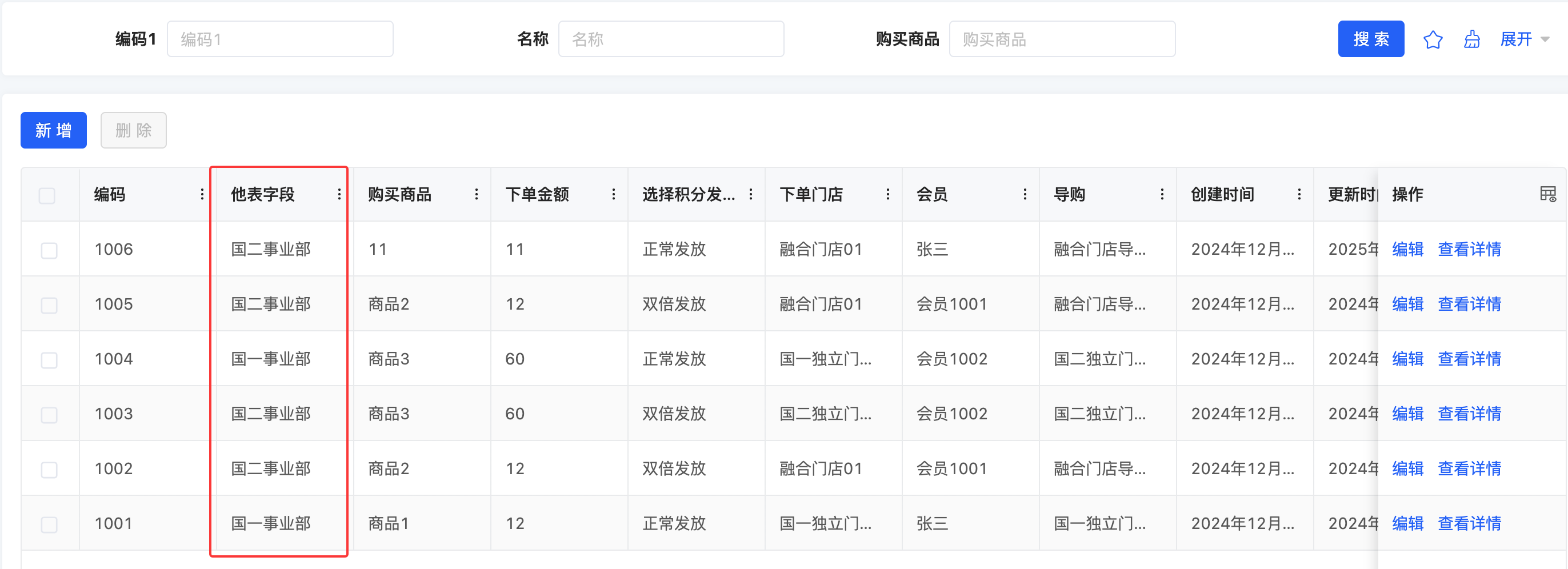Open the 下单门店 column options menu

tap(887, 194)
